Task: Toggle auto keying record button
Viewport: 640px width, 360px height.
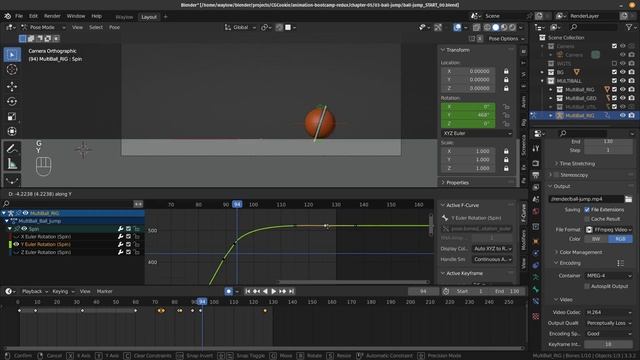Action: coord(229,291)
